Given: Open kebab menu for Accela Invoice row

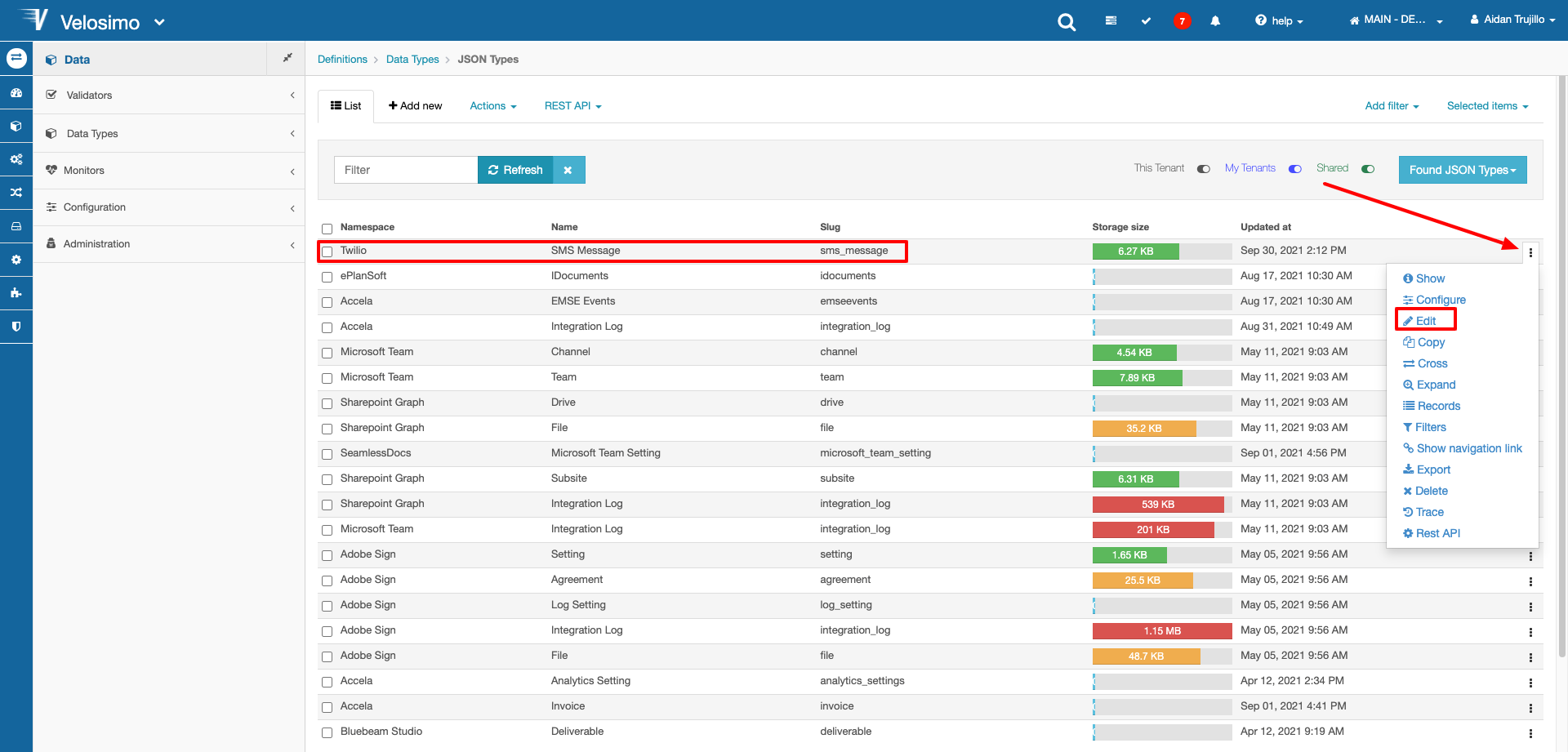Looking at the screenshot, I should click(1530, 708).
